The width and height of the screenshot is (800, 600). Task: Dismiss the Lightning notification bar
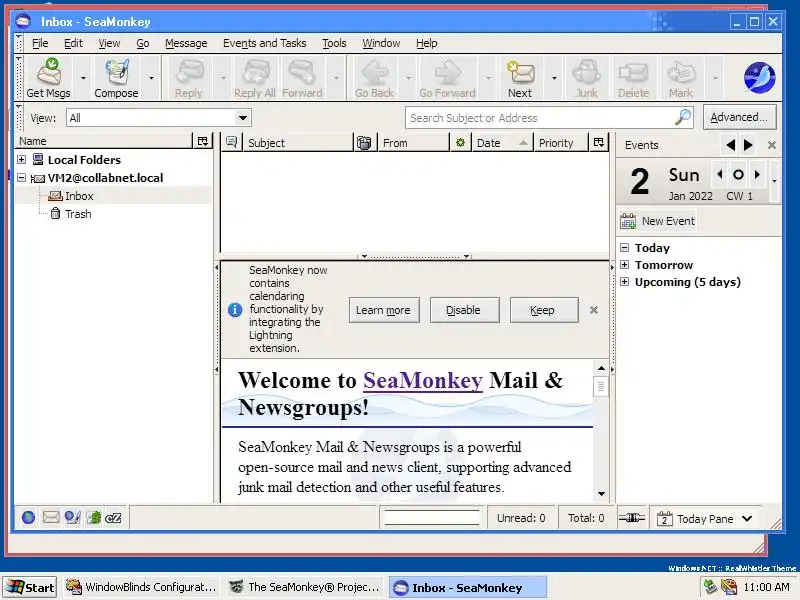click(593, 310)
